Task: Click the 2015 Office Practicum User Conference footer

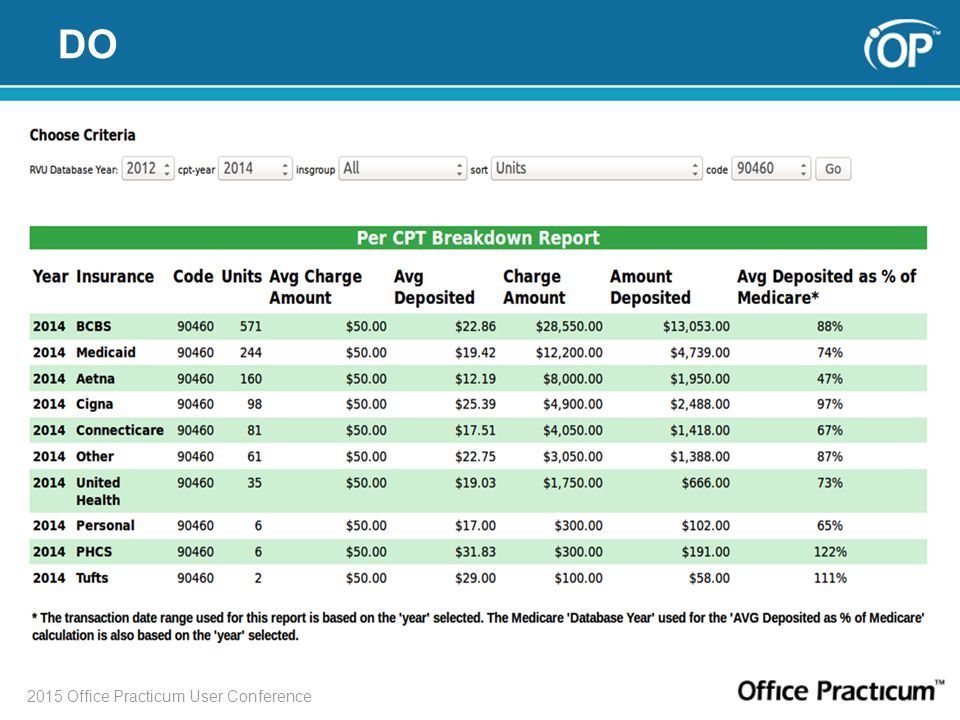Action: point(169,697)
